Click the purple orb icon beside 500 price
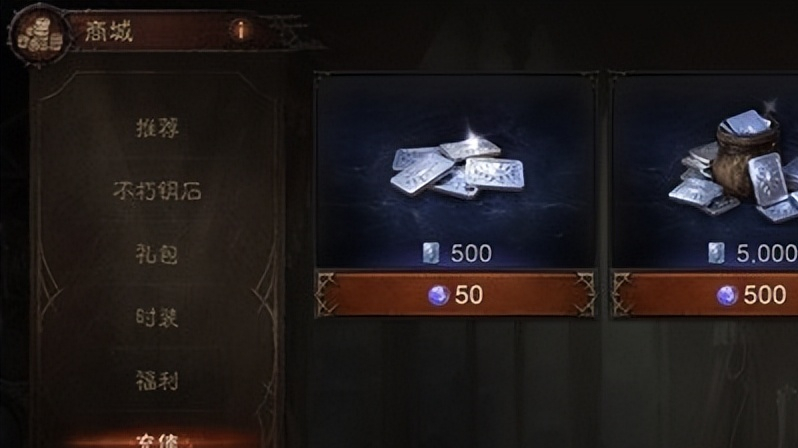 [x=727, y=295]
